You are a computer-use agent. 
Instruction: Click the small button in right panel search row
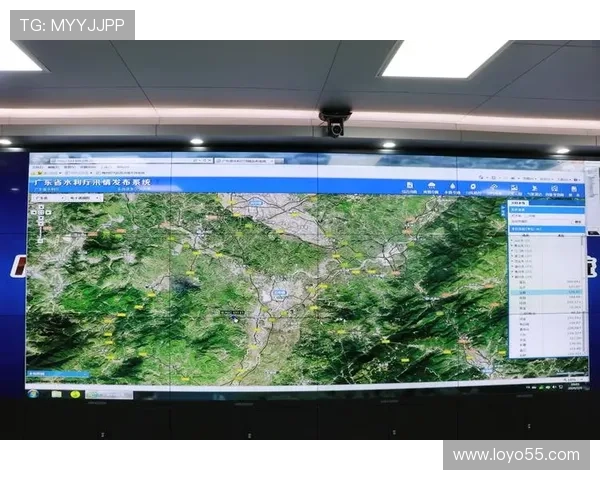coord(578,221)
